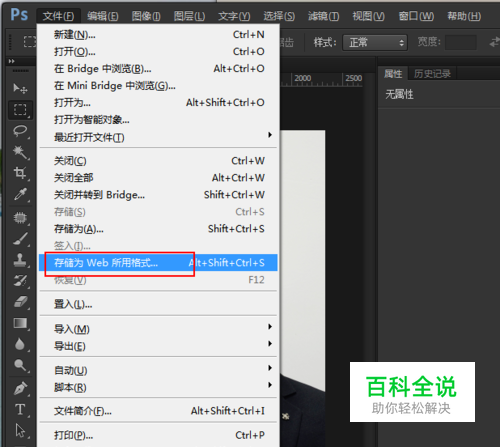Choose 打印(P)... menu item
500x447 pixels.
(x=158, y=435)
